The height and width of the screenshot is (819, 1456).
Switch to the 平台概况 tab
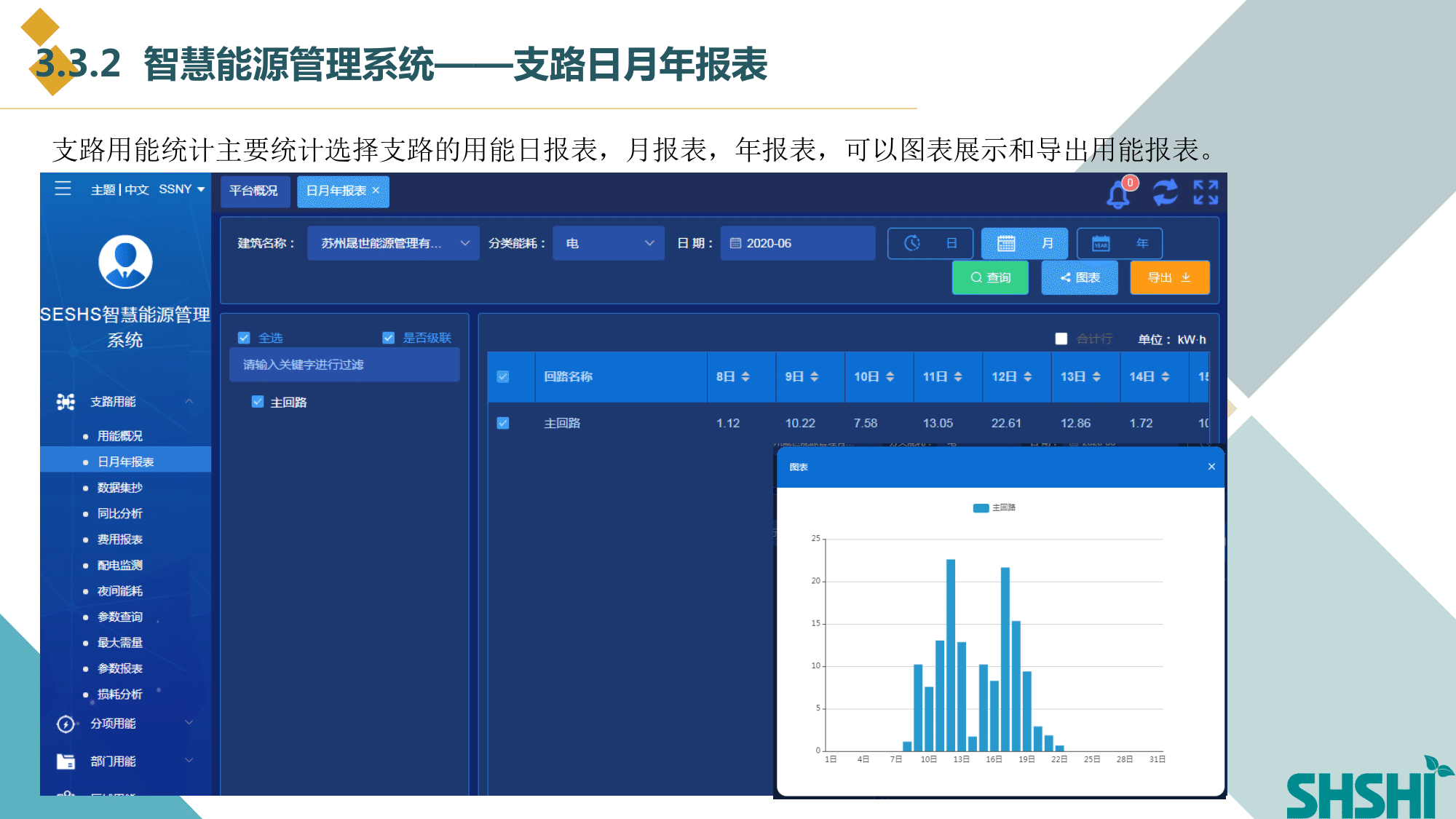pos(254,191)
